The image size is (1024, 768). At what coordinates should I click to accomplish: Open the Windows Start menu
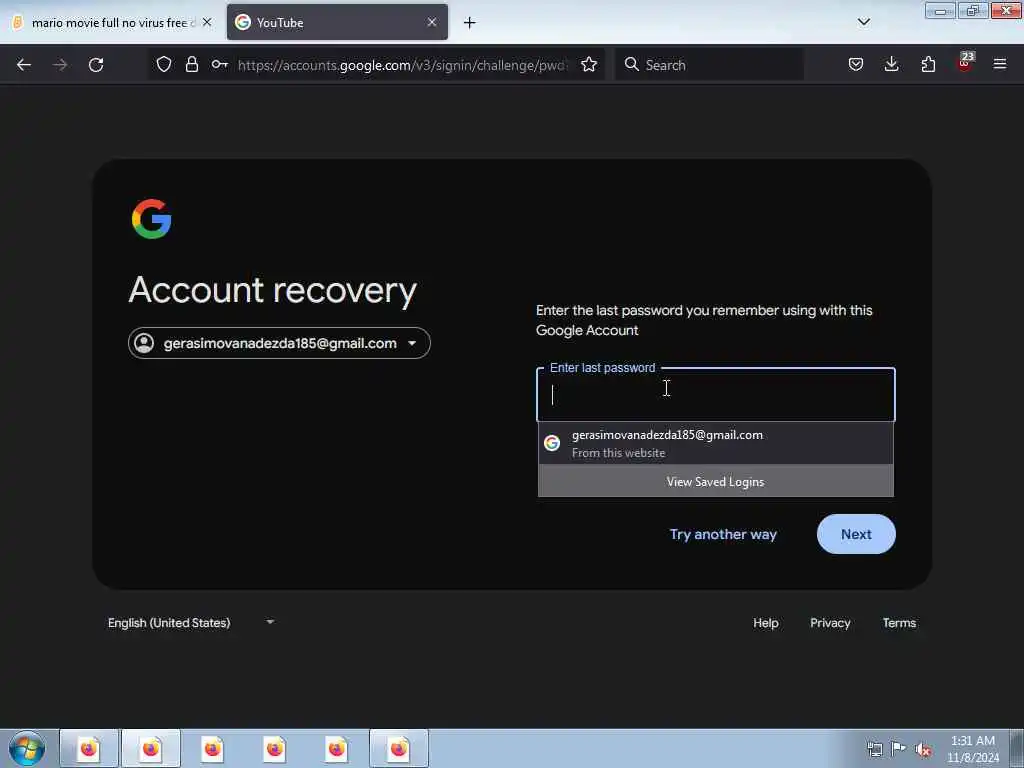tap(27, 748)
